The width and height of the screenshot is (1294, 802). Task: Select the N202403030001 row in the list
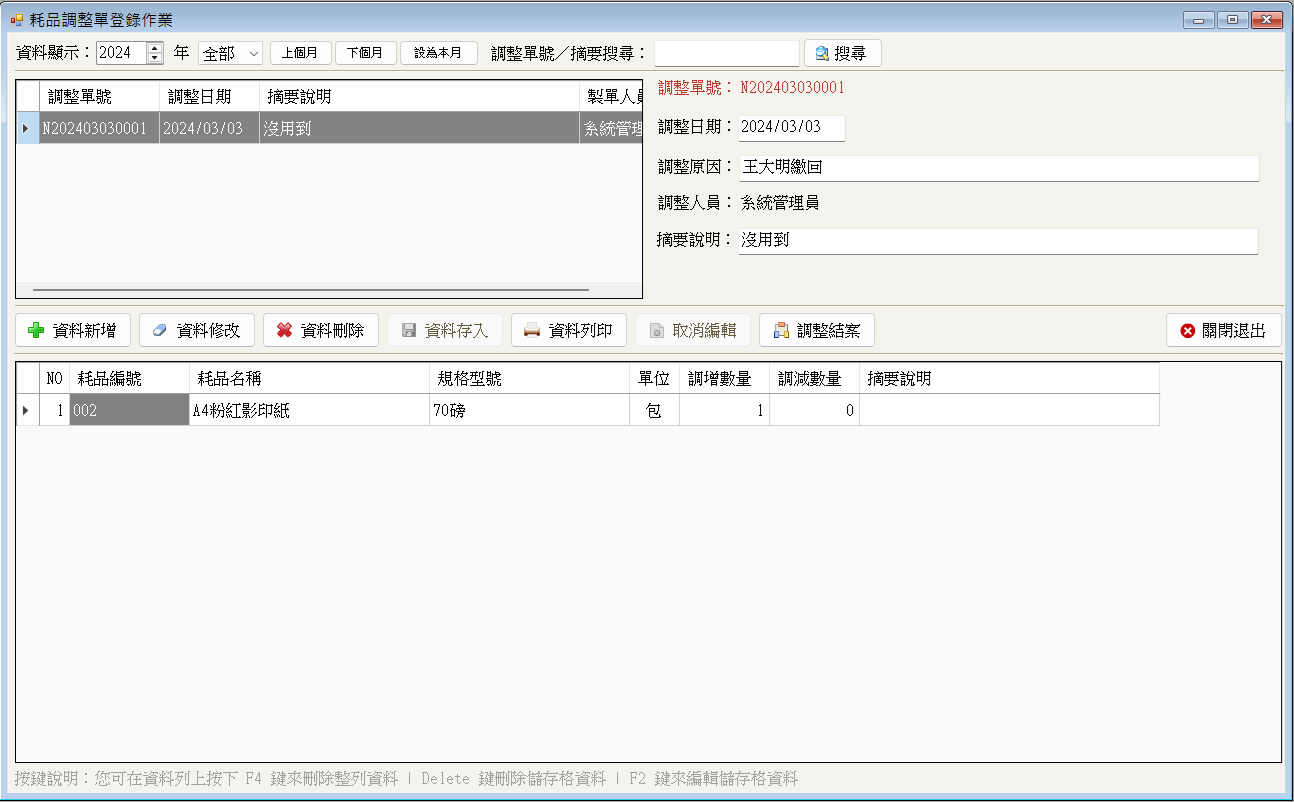(x=329, y=128)
